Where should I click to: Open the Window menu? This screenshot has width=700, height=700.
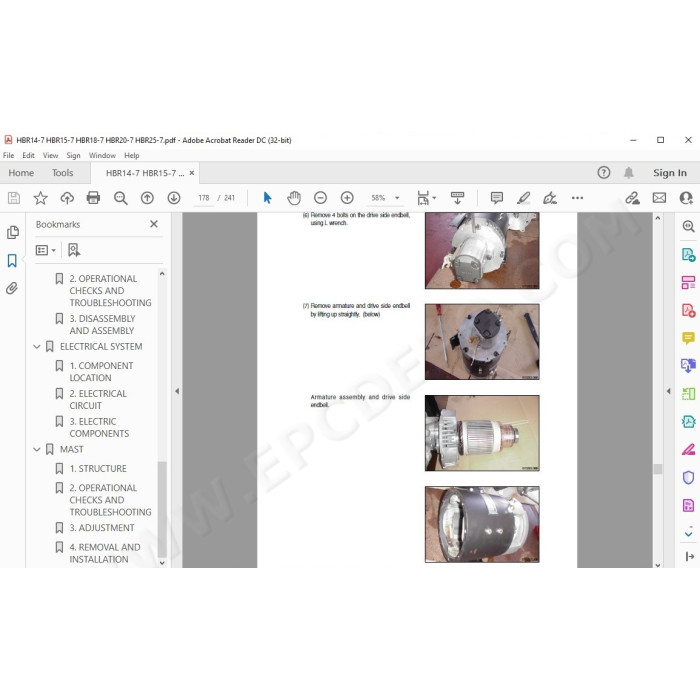(x=102, y=155)
